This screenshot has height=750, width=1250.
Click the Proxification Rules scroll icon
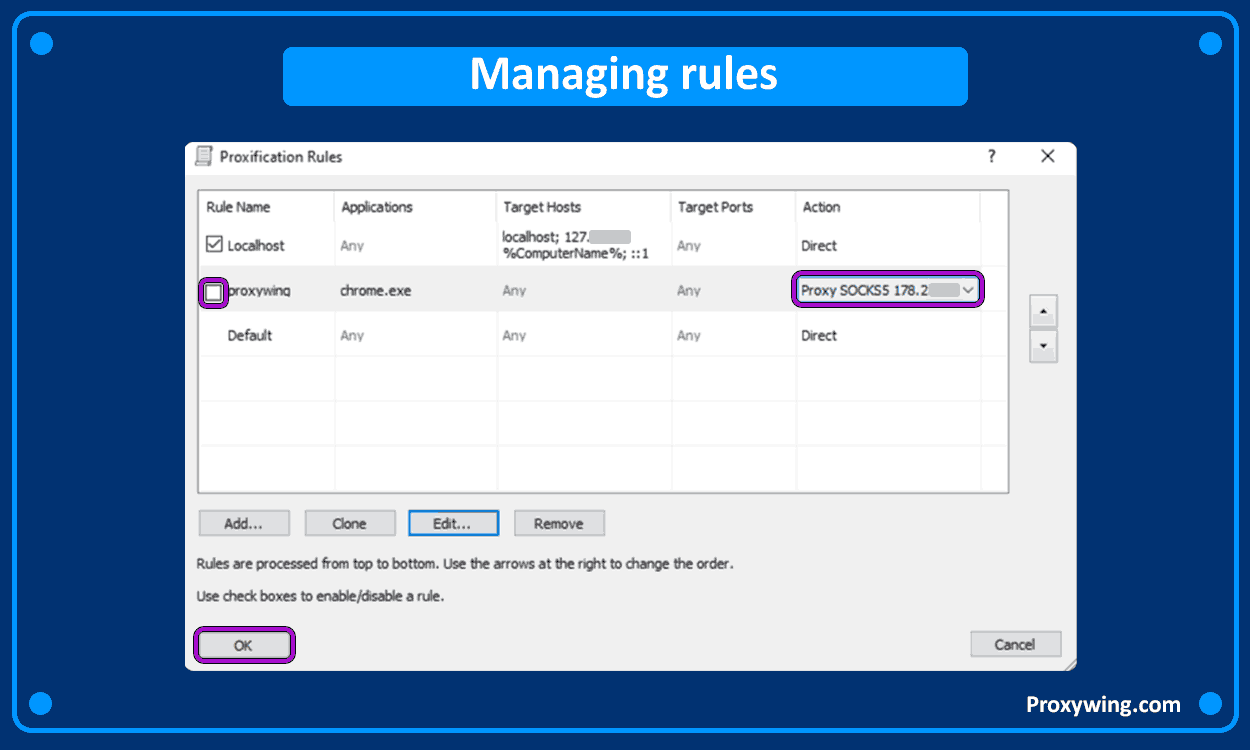pyautogui.click(x=203, y=157)
